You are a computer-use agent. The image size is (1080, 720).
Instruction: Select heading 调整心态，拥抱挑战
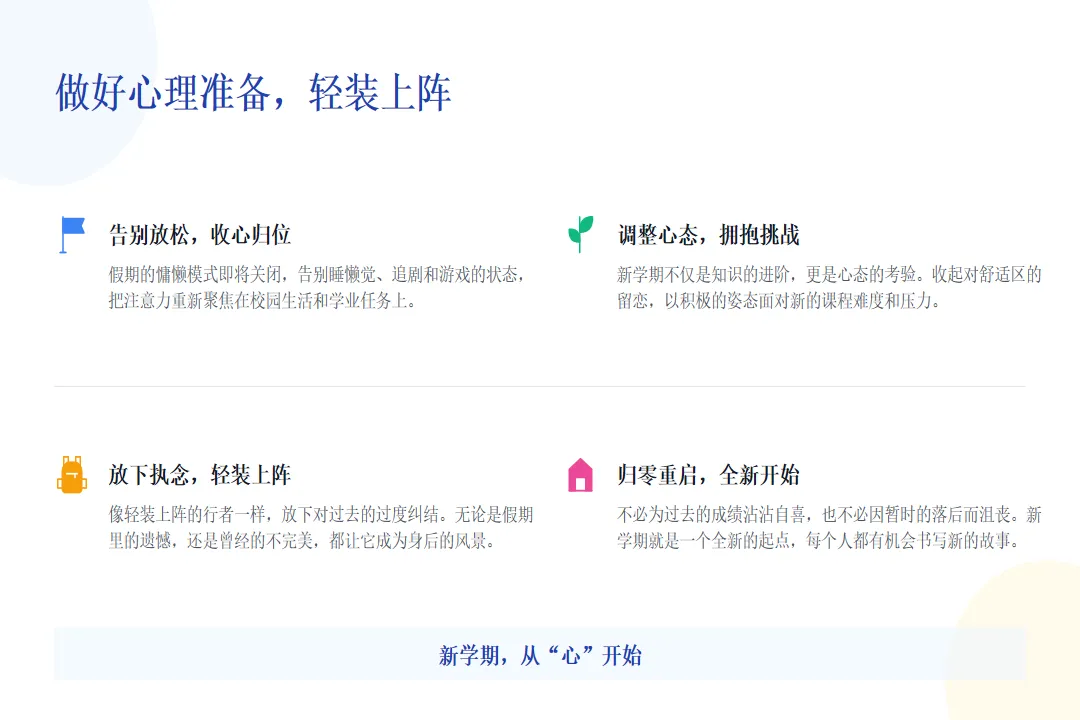point(708,235)
